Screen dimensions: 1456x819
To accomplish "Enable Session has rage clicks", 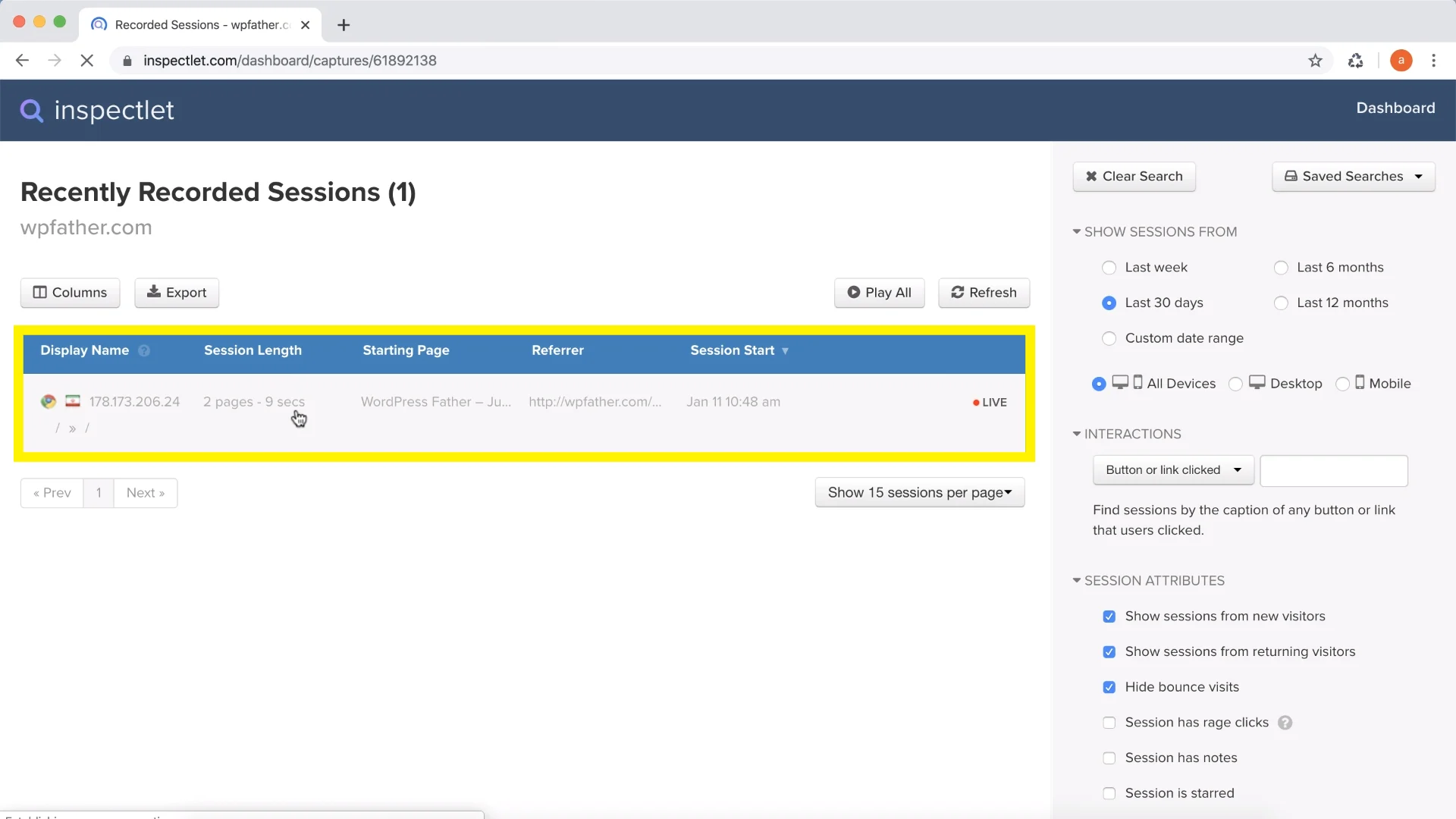I will tap(1109, 723).
